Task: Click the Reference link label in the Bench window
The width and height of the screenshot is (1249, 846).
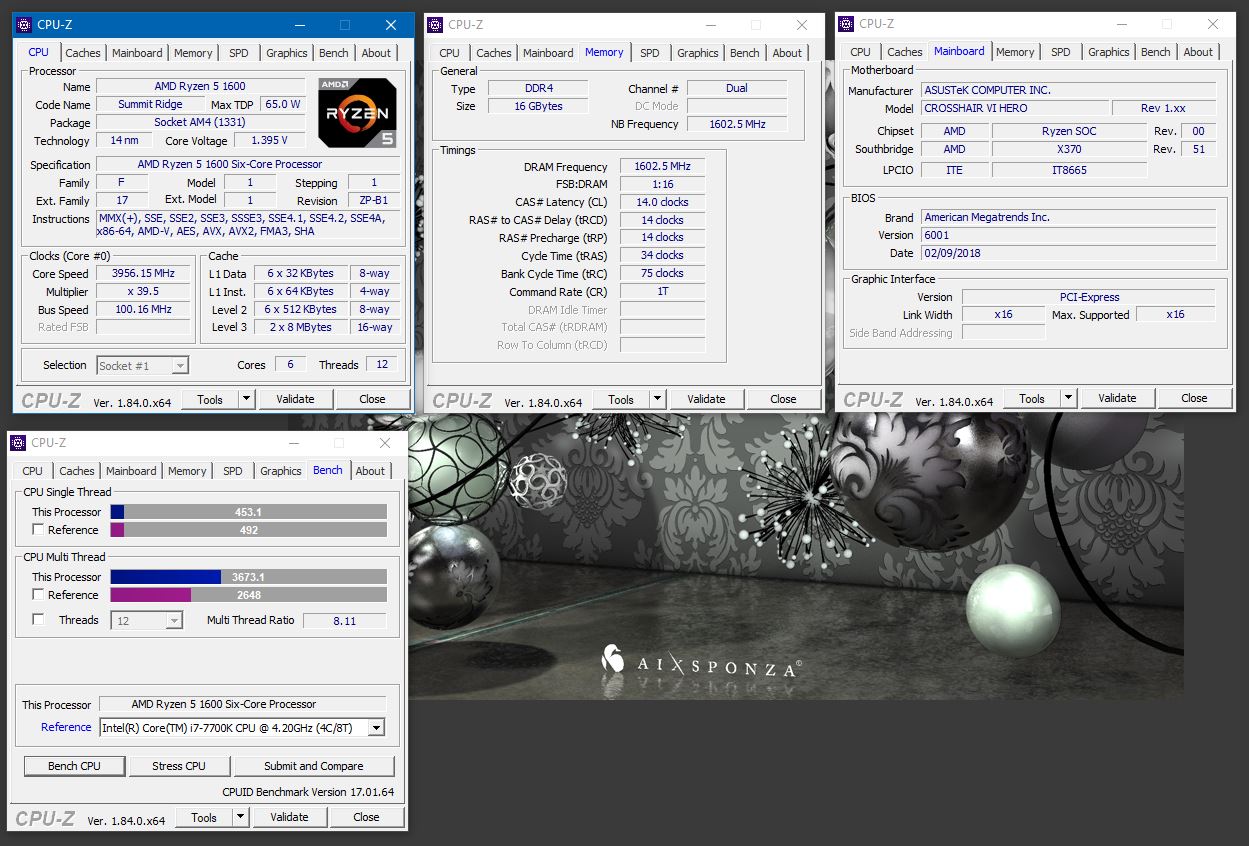Action: 66,727
